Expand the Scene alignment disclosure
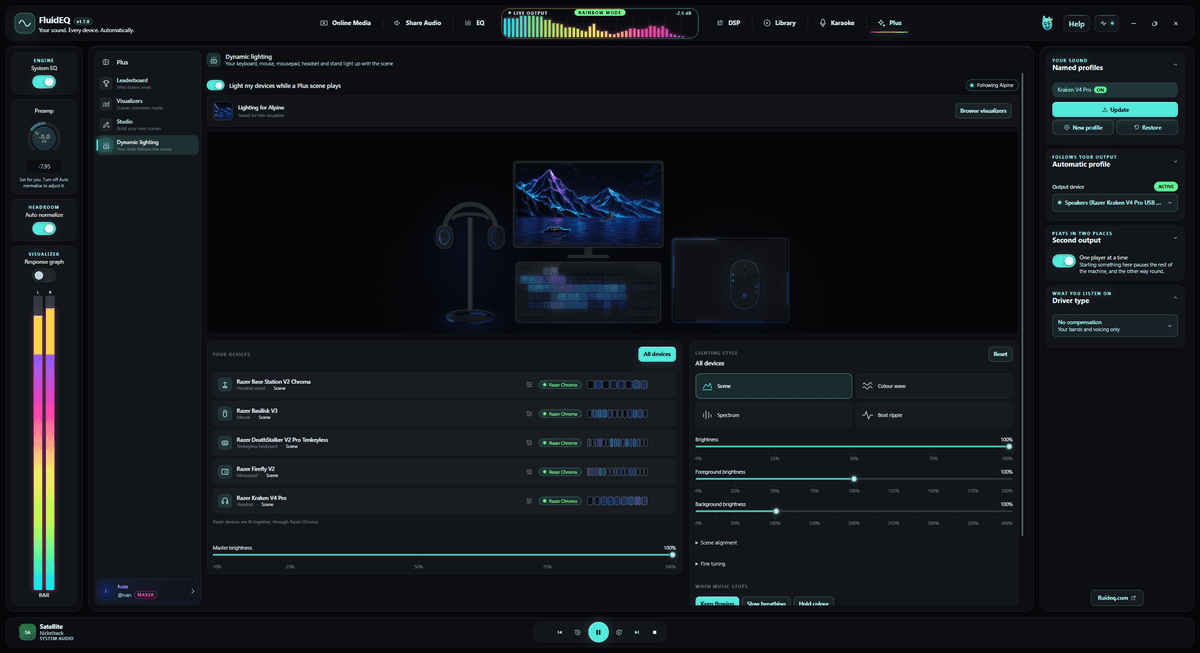The width and height of the screenshot is (1200, 653). click(x=717, y=542)
